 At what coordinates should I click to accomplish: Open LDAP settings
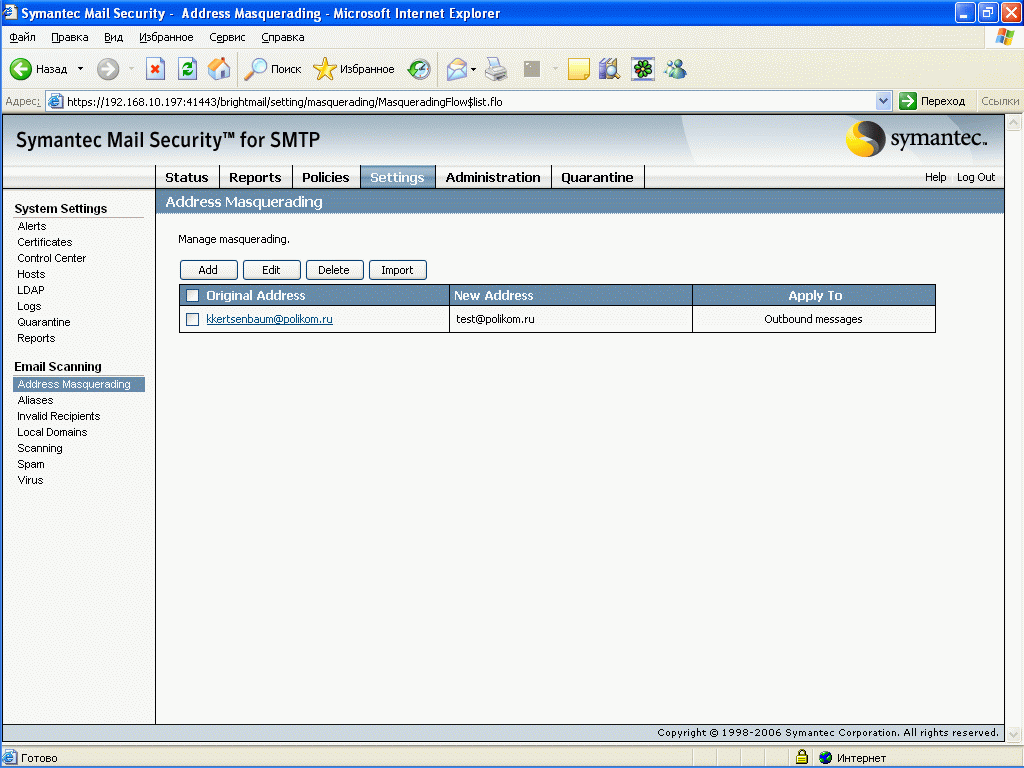click(x=31, y=290)
